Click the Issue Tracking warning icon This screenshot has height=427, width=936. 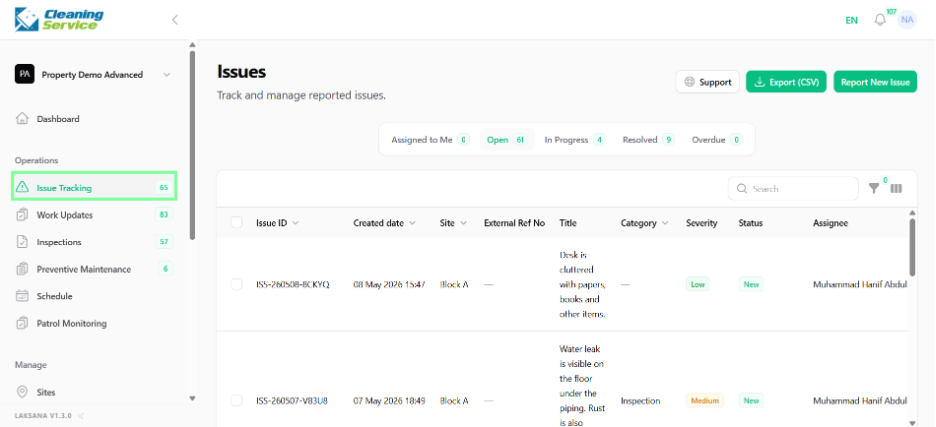tap(22, 188)
